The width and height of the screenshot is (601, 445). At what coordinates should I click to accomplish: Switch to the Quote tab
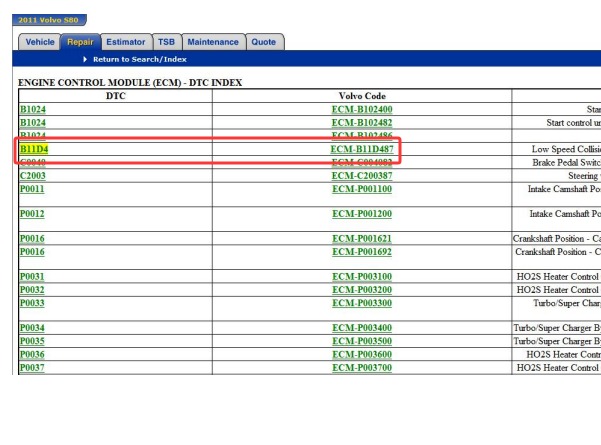tap(264, 42)
